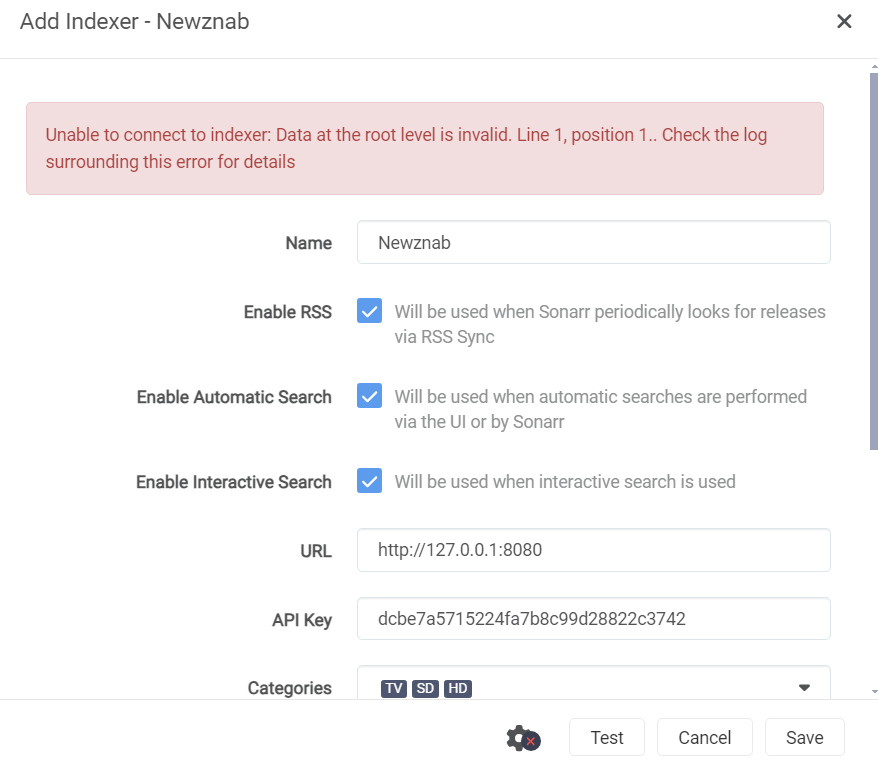The image size is (878, 773).
Task: Toggle advanced settings gear icon
Action: (x=523, y=738)
